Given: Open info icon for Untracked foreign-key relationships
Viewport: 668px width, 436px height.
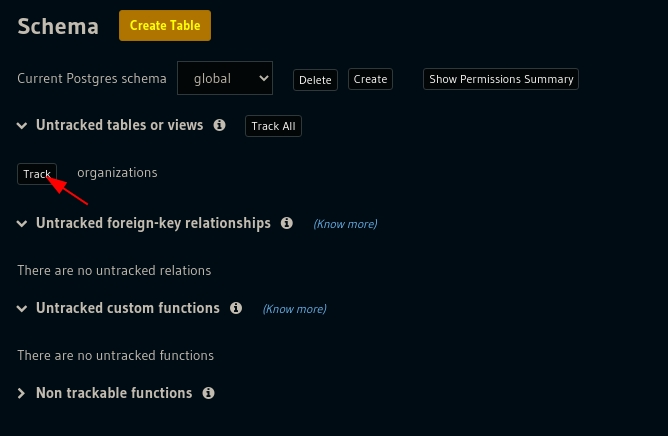Looking at the screenshot, I should point(287,223).
